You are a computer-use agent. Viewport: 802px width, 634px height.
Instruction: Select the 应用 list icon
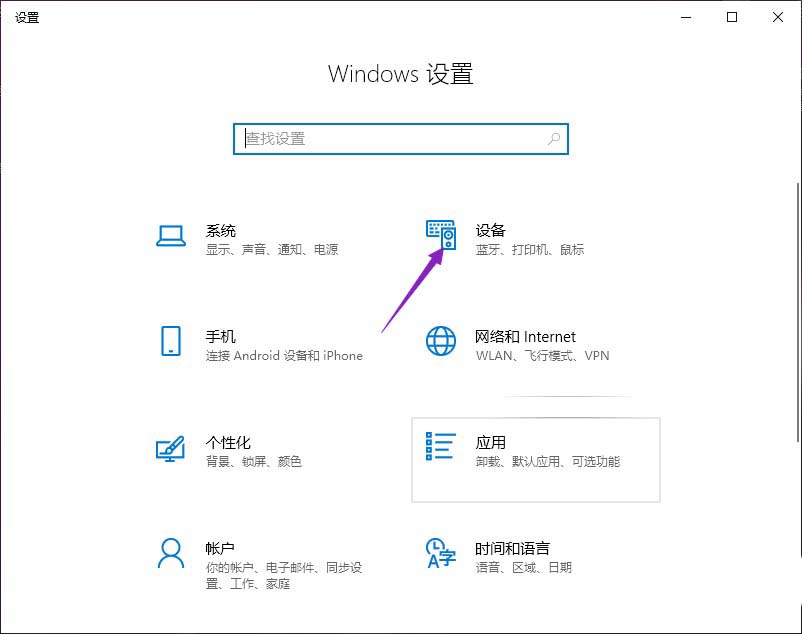(x=441, y=446)
